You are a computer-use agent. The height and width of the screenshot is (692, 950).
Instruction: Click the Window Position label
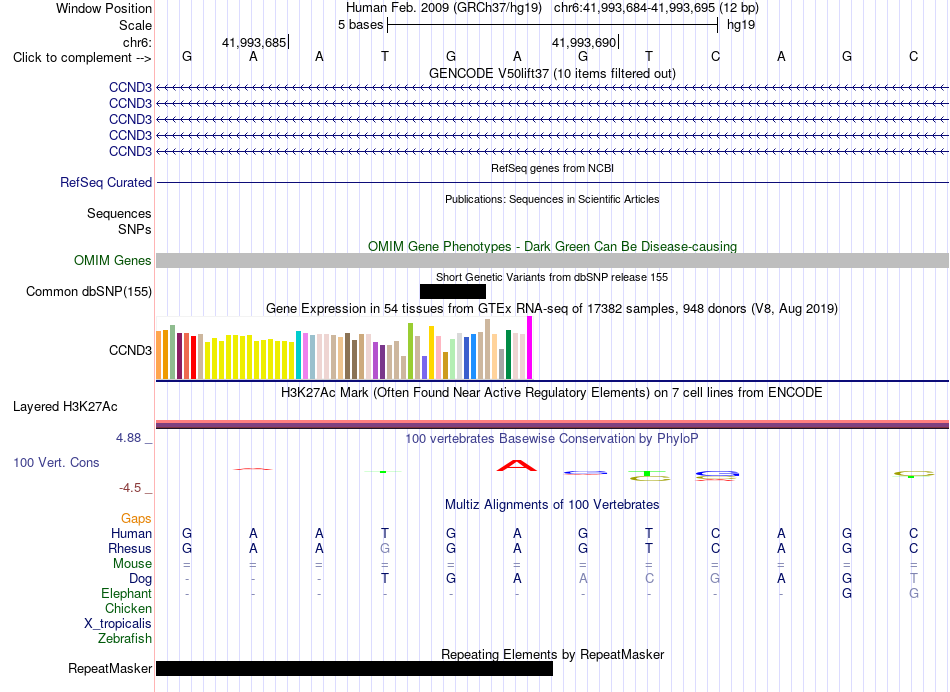(104, 8)
